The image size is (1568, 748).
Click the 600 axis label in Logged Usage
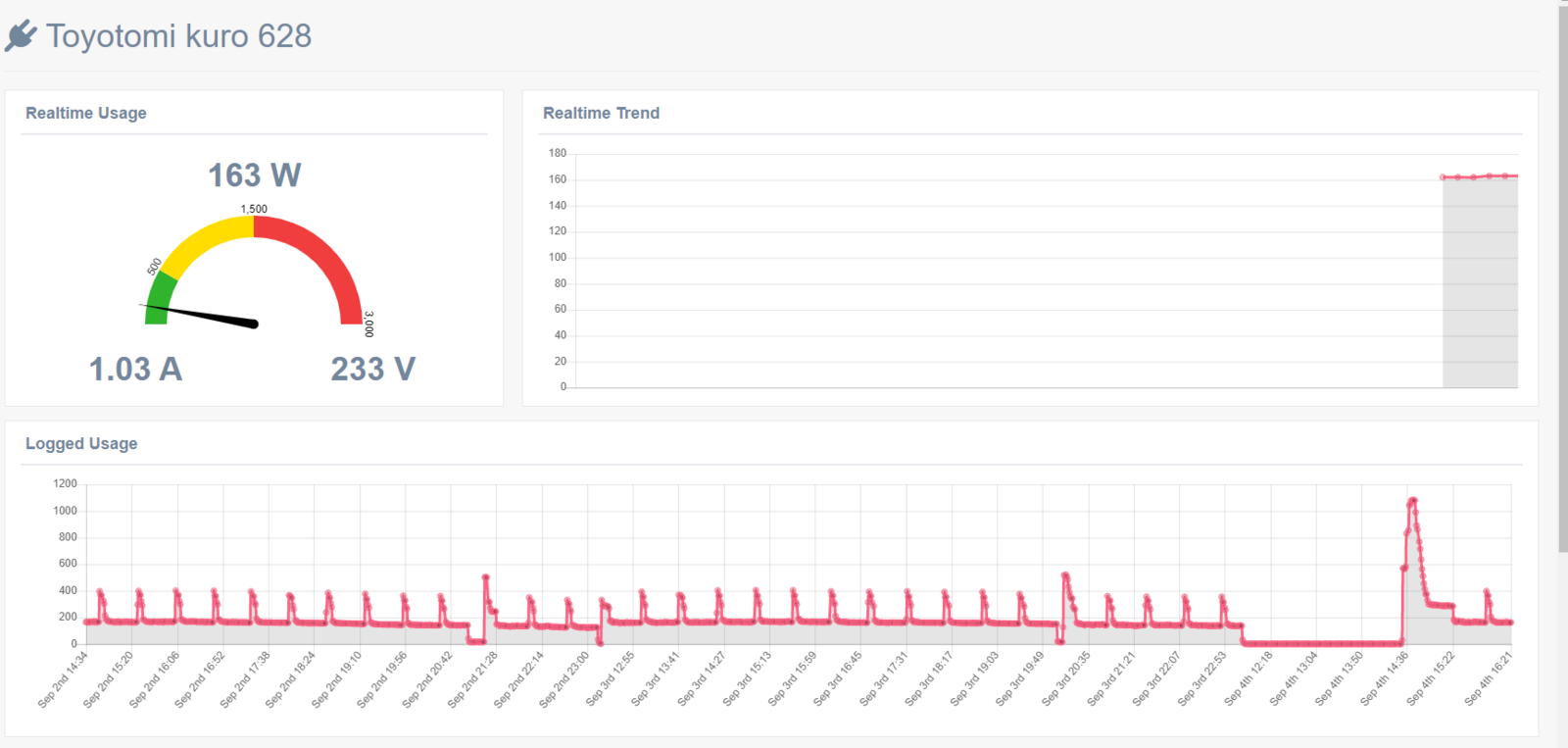click(68, 564)
